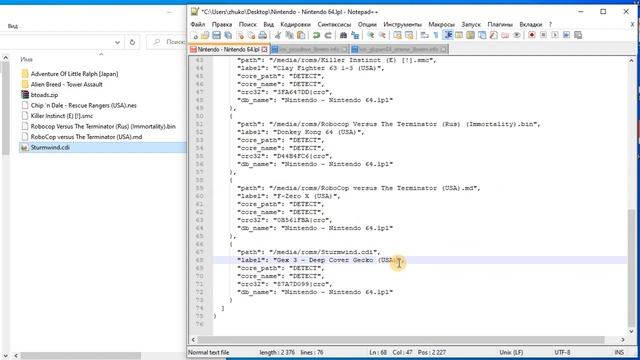Open the Макросы menu
640x360 pixels.
441,24
